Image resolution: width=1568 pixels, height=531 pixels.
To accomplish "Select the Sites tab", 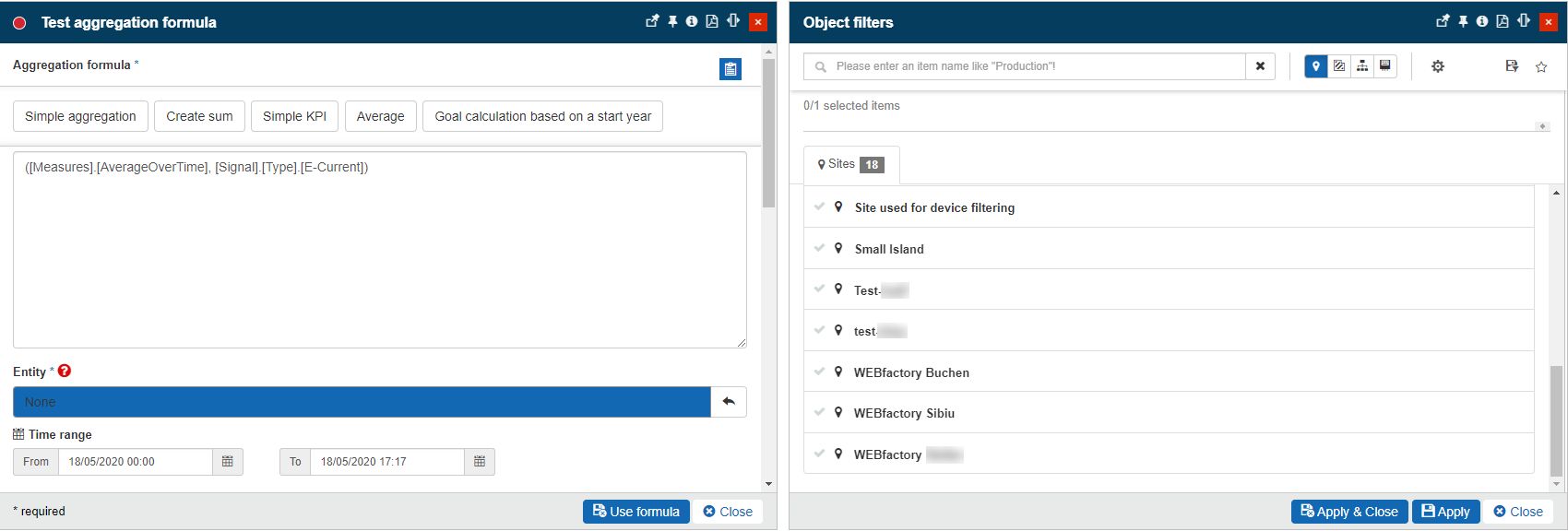I will click(850, 164).
